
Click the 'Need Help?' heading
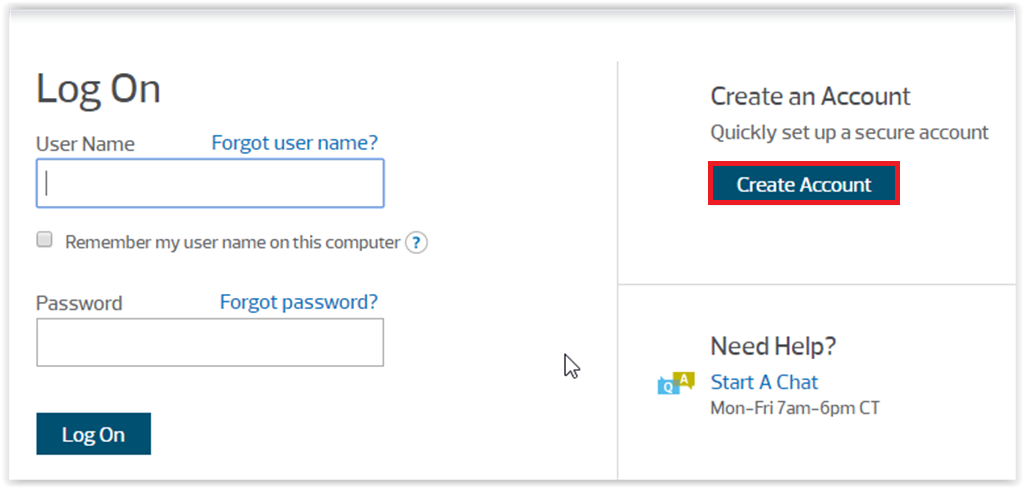coord(773,346)
